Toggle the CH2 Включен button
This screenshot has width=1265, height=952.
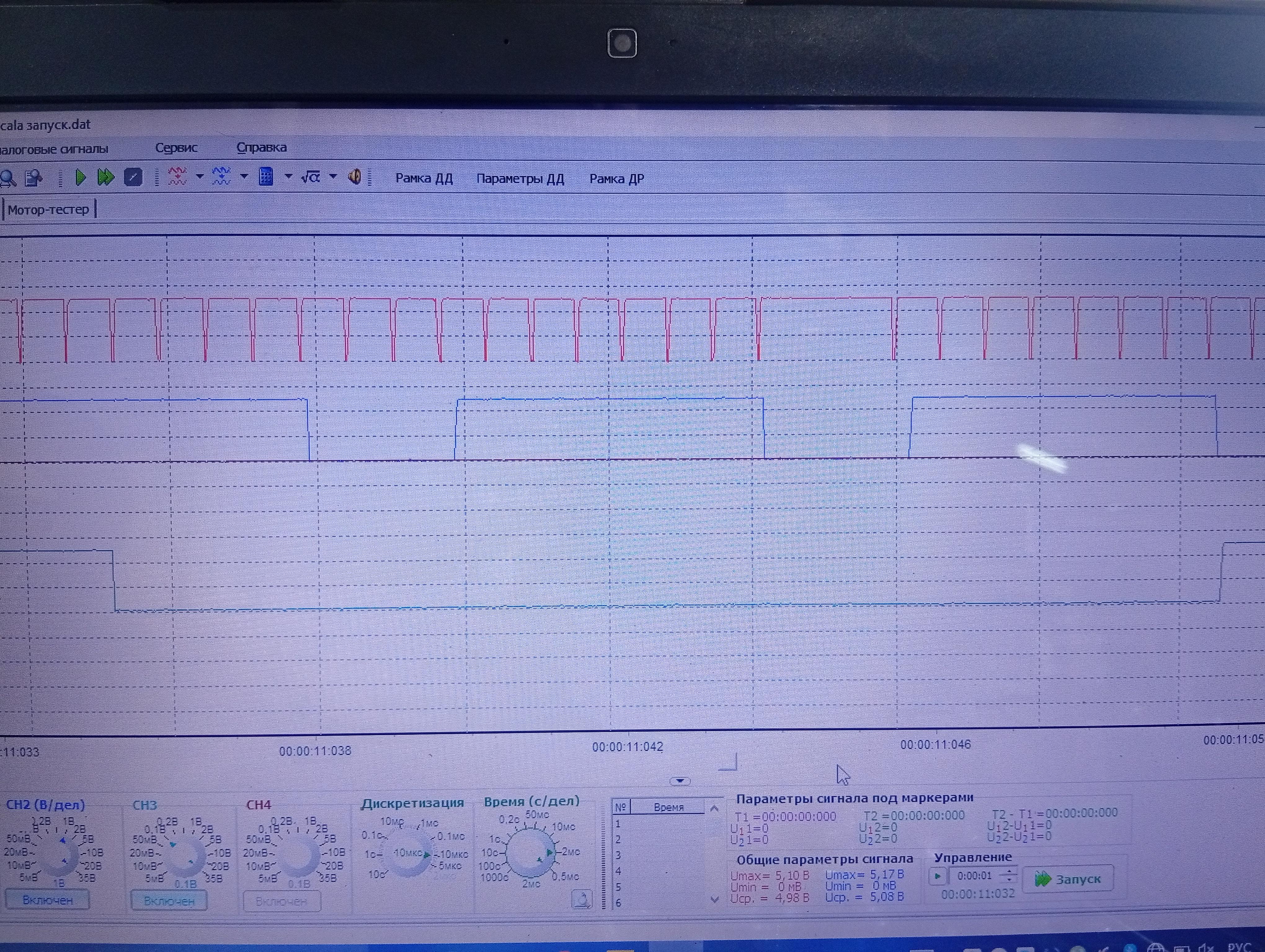47,900
